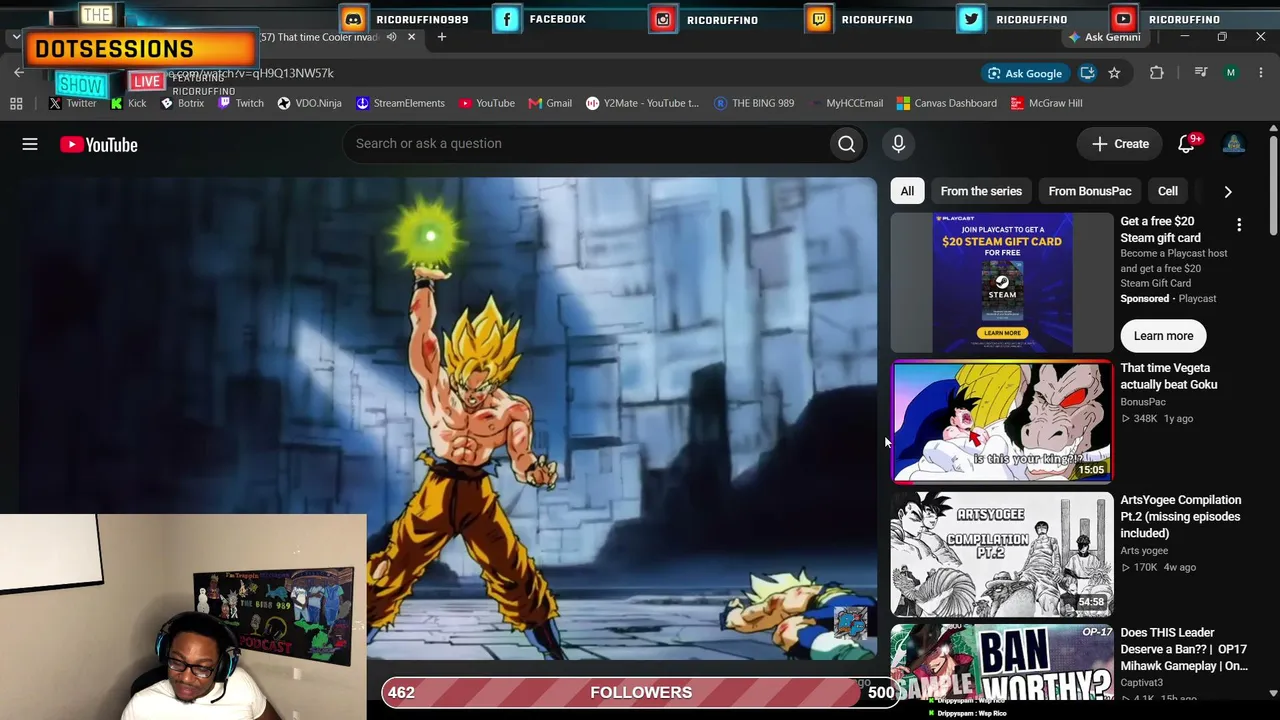Bookmark this page with the star icon
This screenshot has width=1280, height=720.
point(1114,73)
